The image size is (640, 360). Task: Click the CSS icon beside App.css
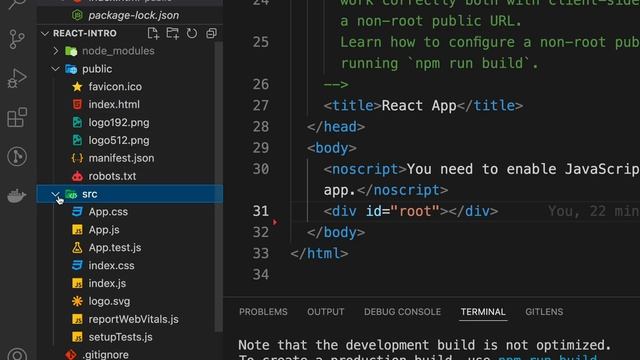coord(77,212)
